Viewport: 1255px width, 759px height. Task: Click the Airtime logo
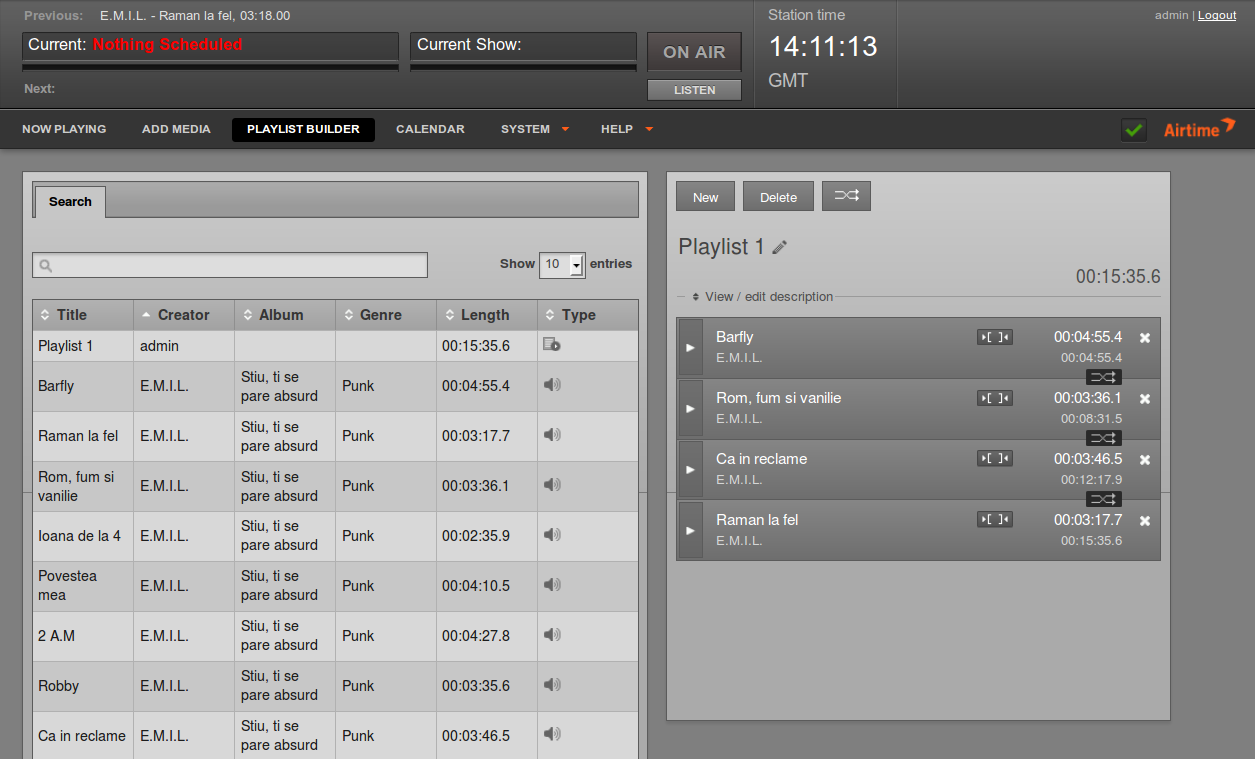[1197, 129]
